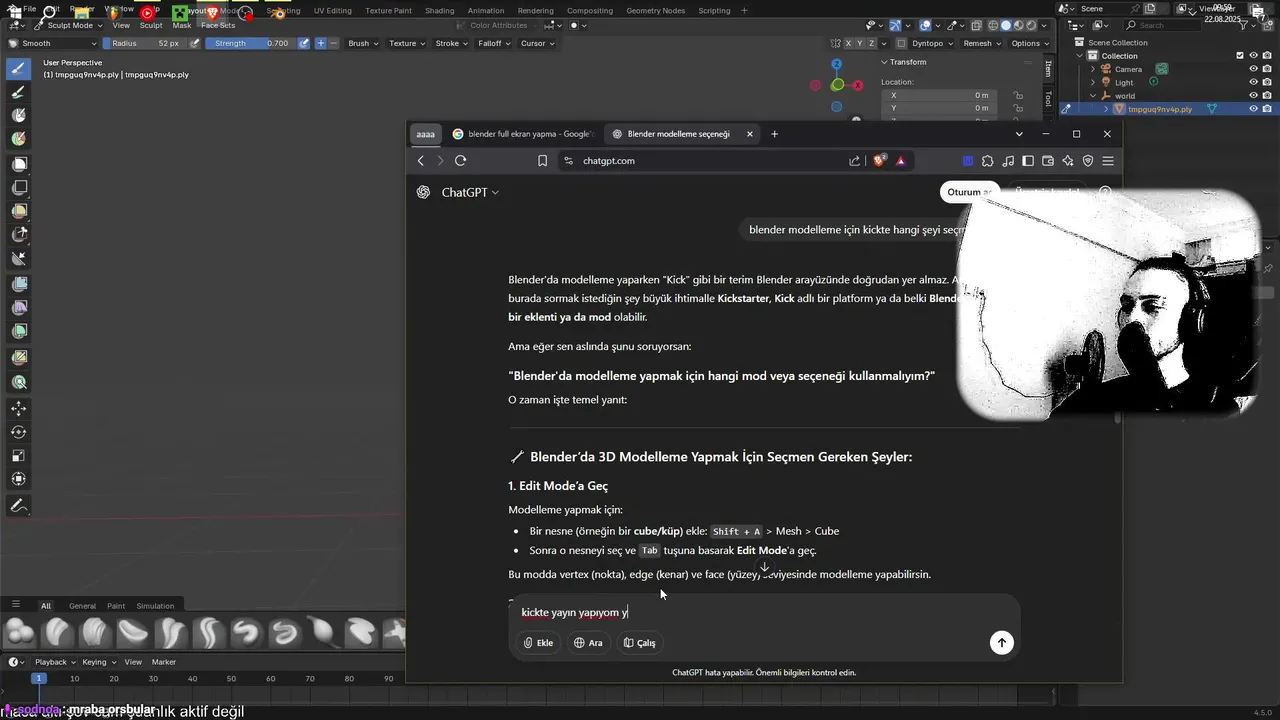Open the Smooth brush selector dropdown
1280x720 pixels.
pyautogui.click(x=52, y=43)
